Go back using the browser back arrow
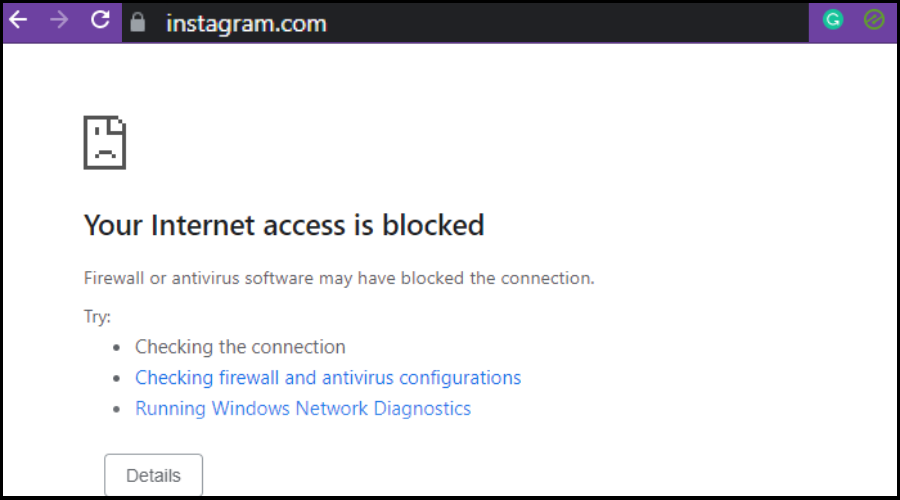 coord(18,20)
